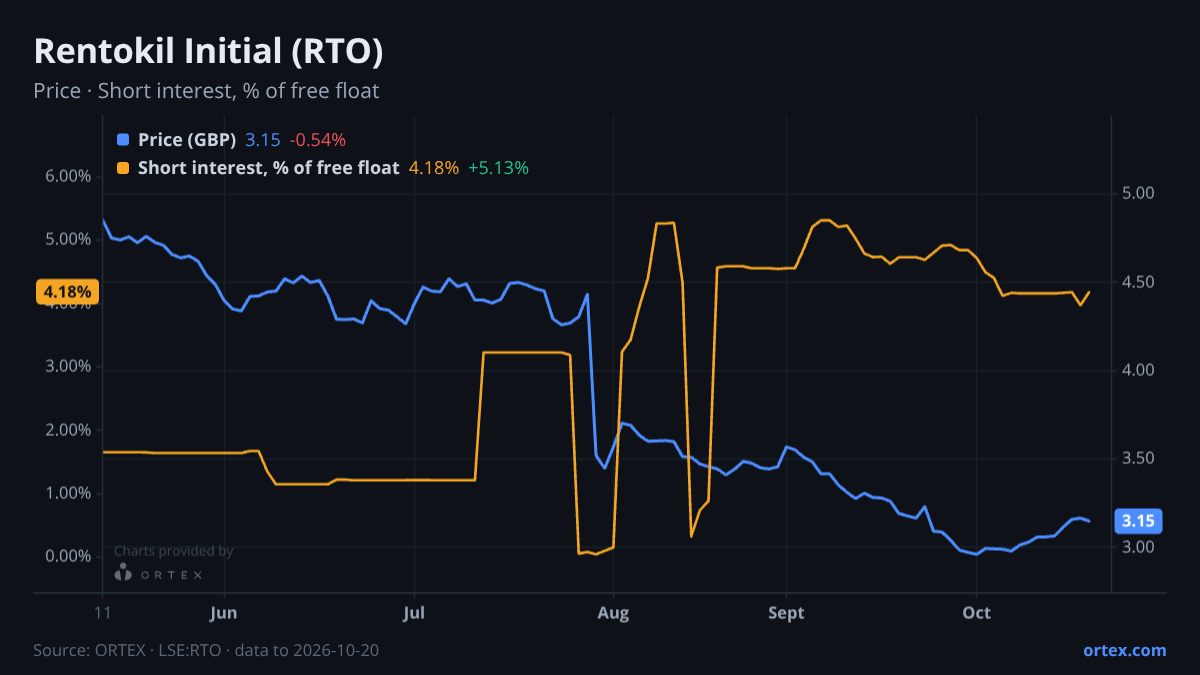Click the +5.13% short interest change
Screen dimensions: 1200x675
498,168
